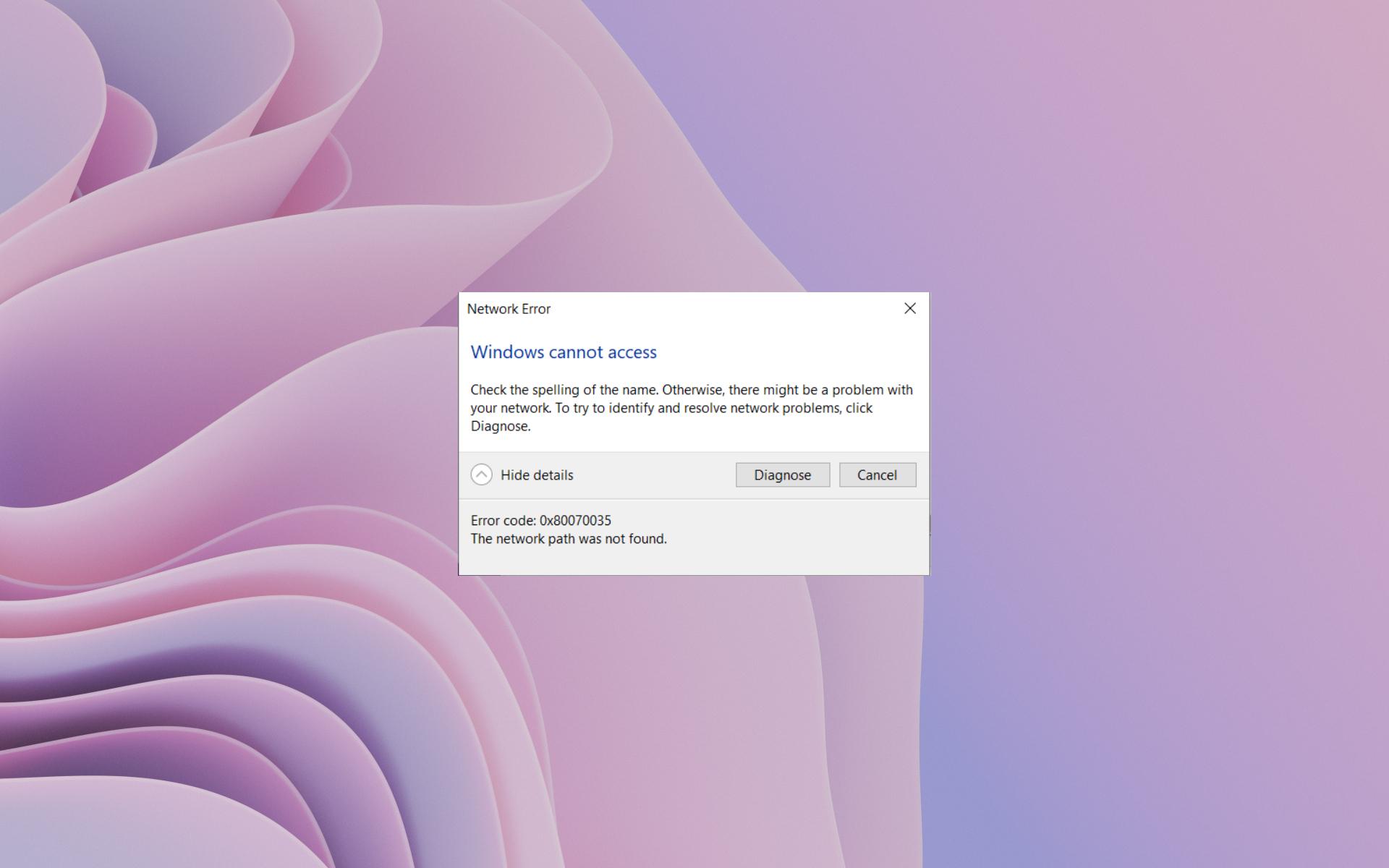This screenshot has height=868, width=1389.
Task: Click the Diagnose button
Action: point(782,475)
